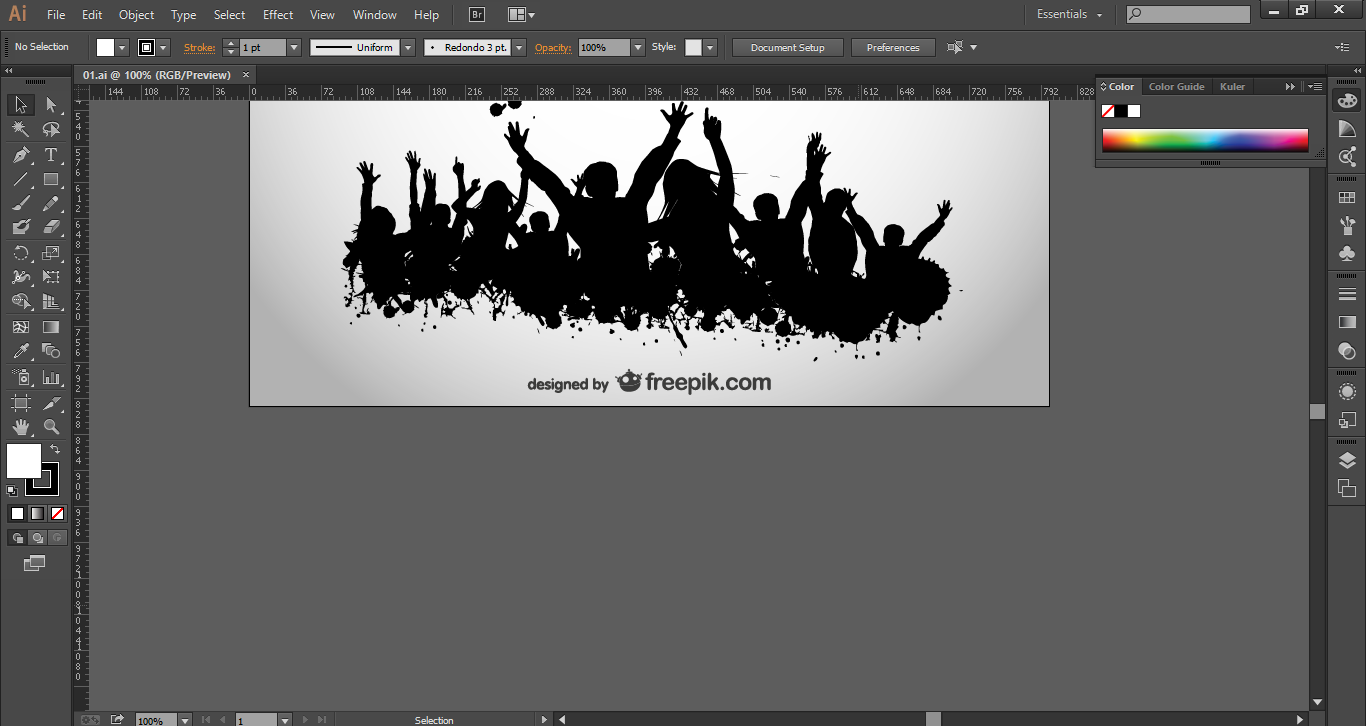Swap fill and stroke colors
1366x726 pixels.
[55, 450]
